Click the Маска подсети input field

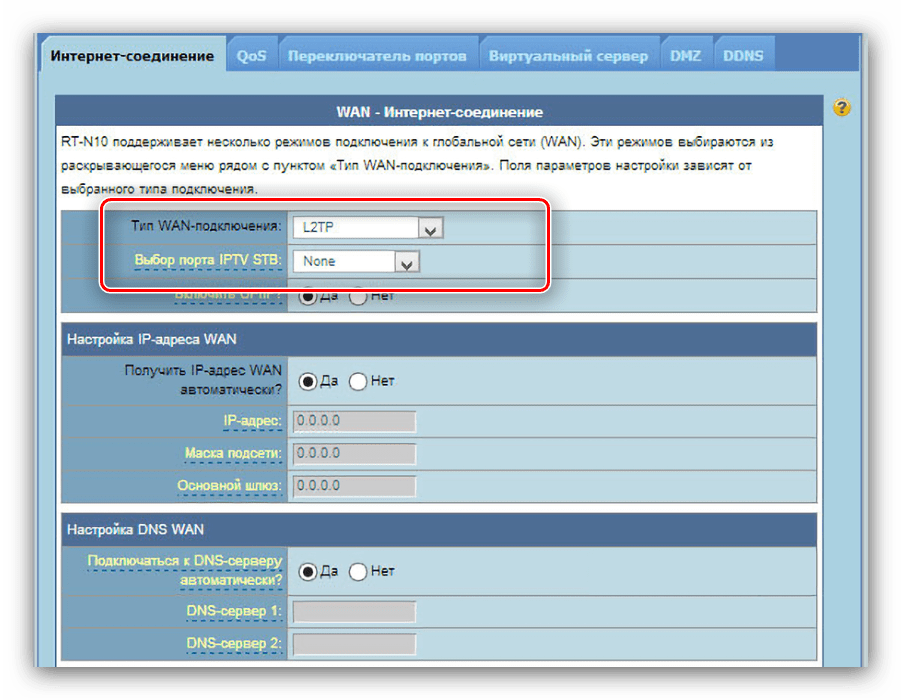[354, 453]
